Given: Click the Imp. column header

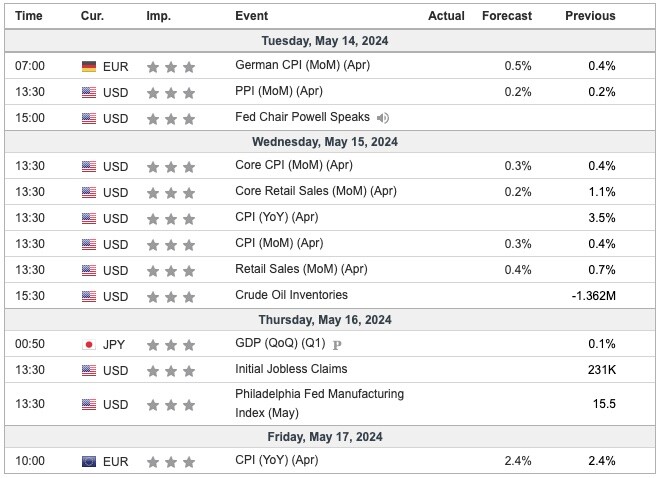Looking at the screenshot, I should [x=159, y=16].
